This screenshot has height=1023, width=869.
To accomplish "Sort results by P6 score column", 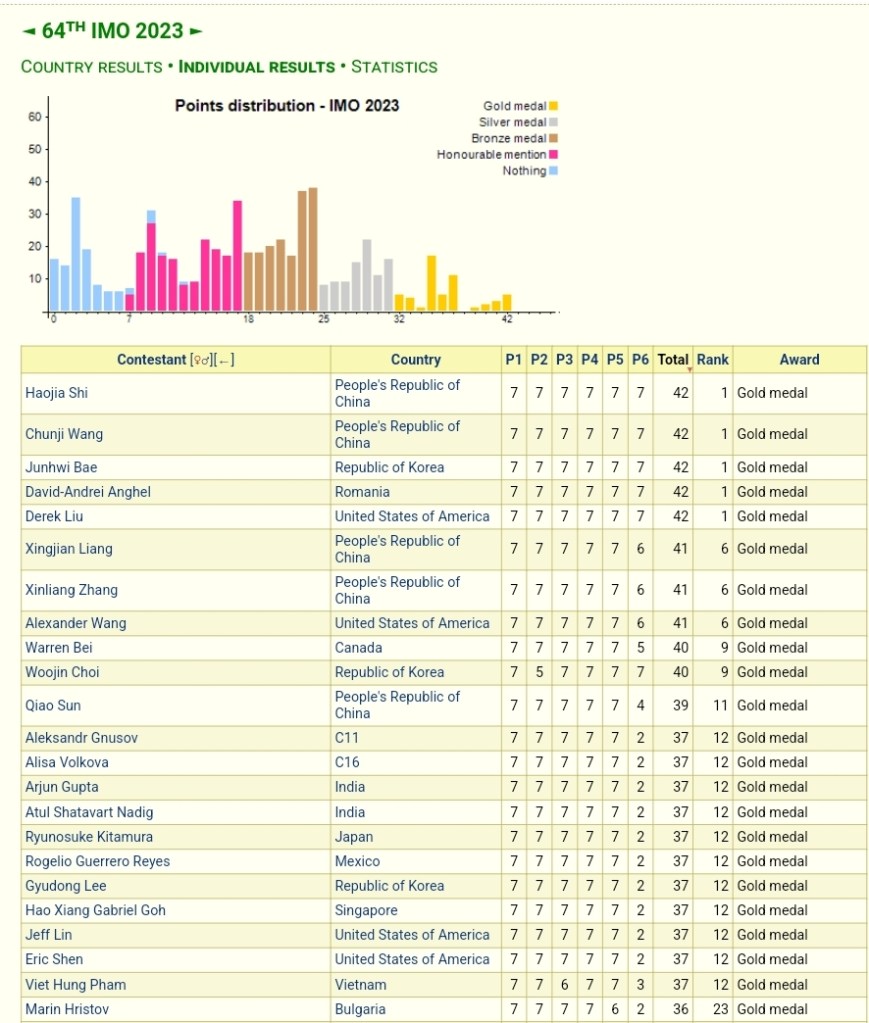I will [640, 360].
